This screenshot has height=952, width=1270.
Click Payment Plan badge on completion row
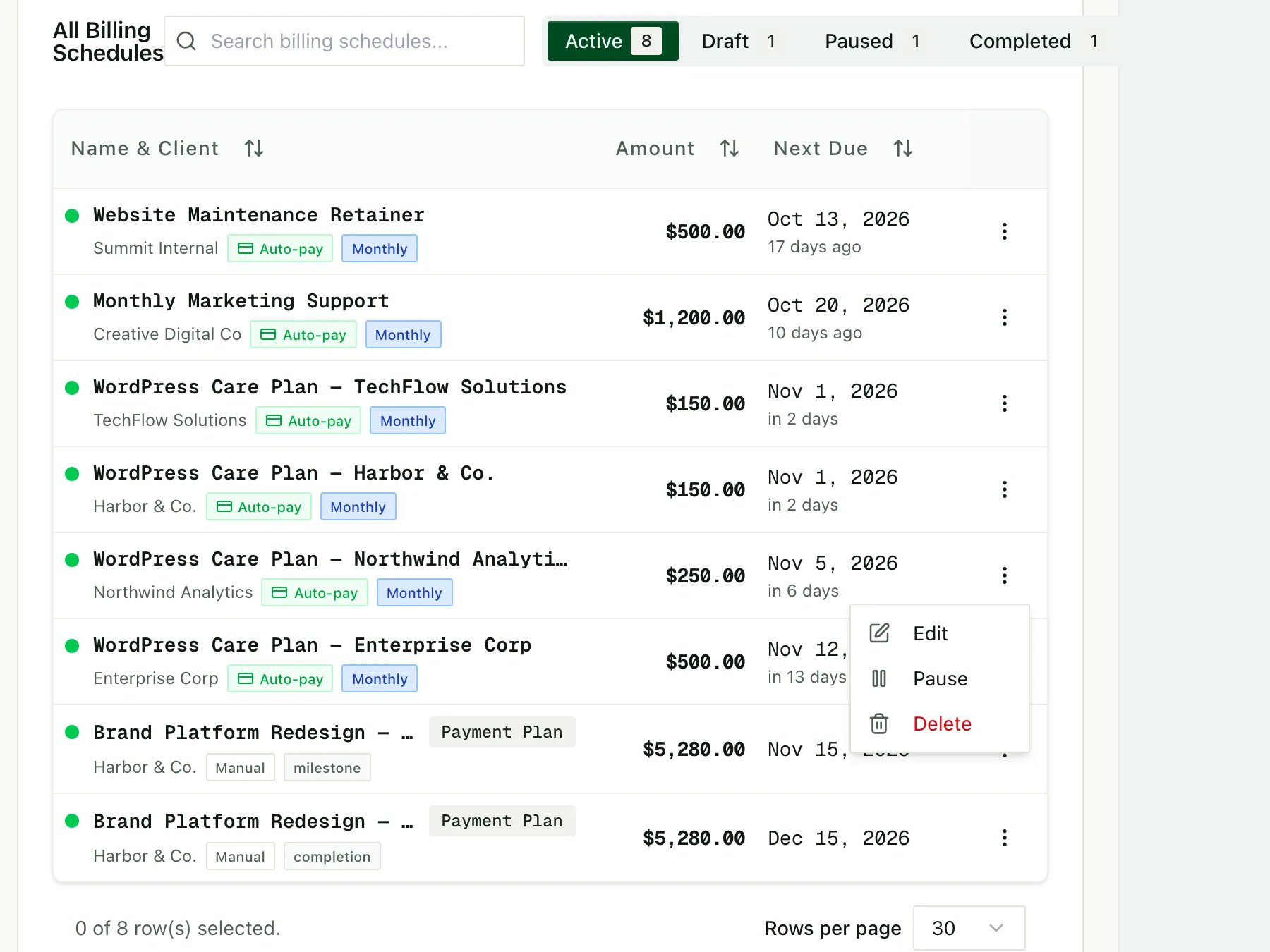pos(502,821)
